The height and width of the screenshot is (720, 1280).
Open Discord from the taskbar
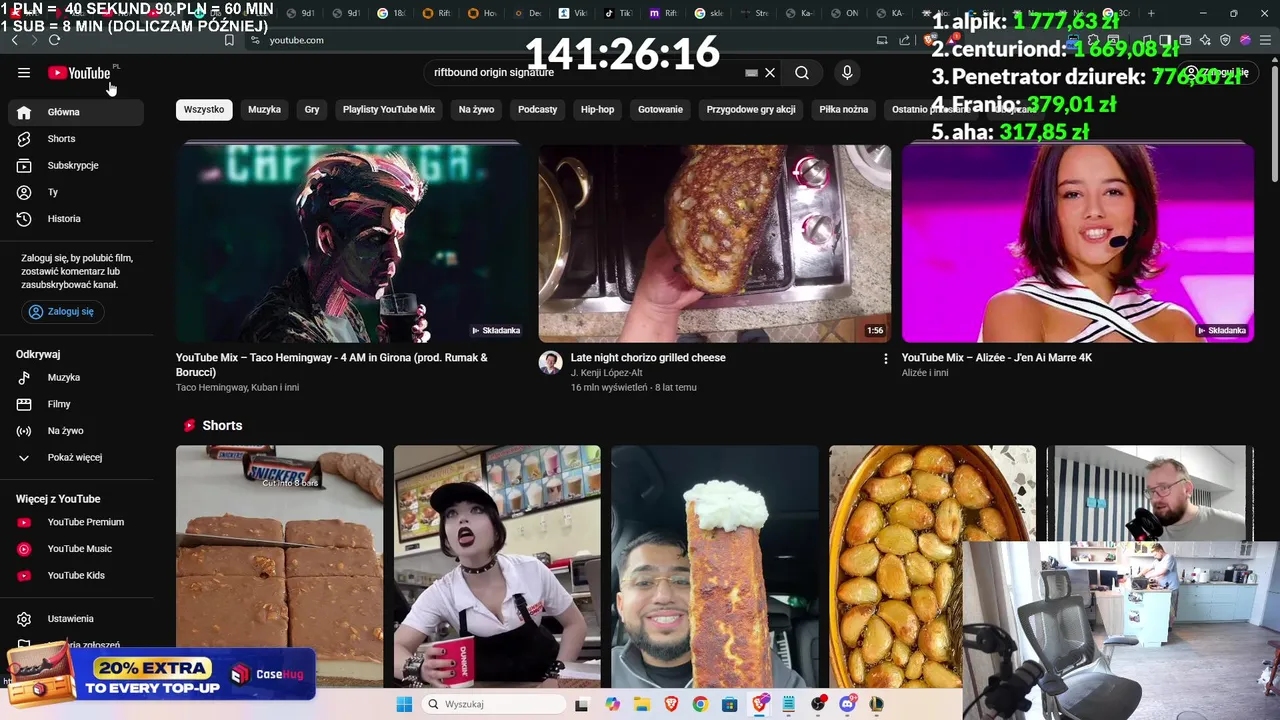pos(848,704)
